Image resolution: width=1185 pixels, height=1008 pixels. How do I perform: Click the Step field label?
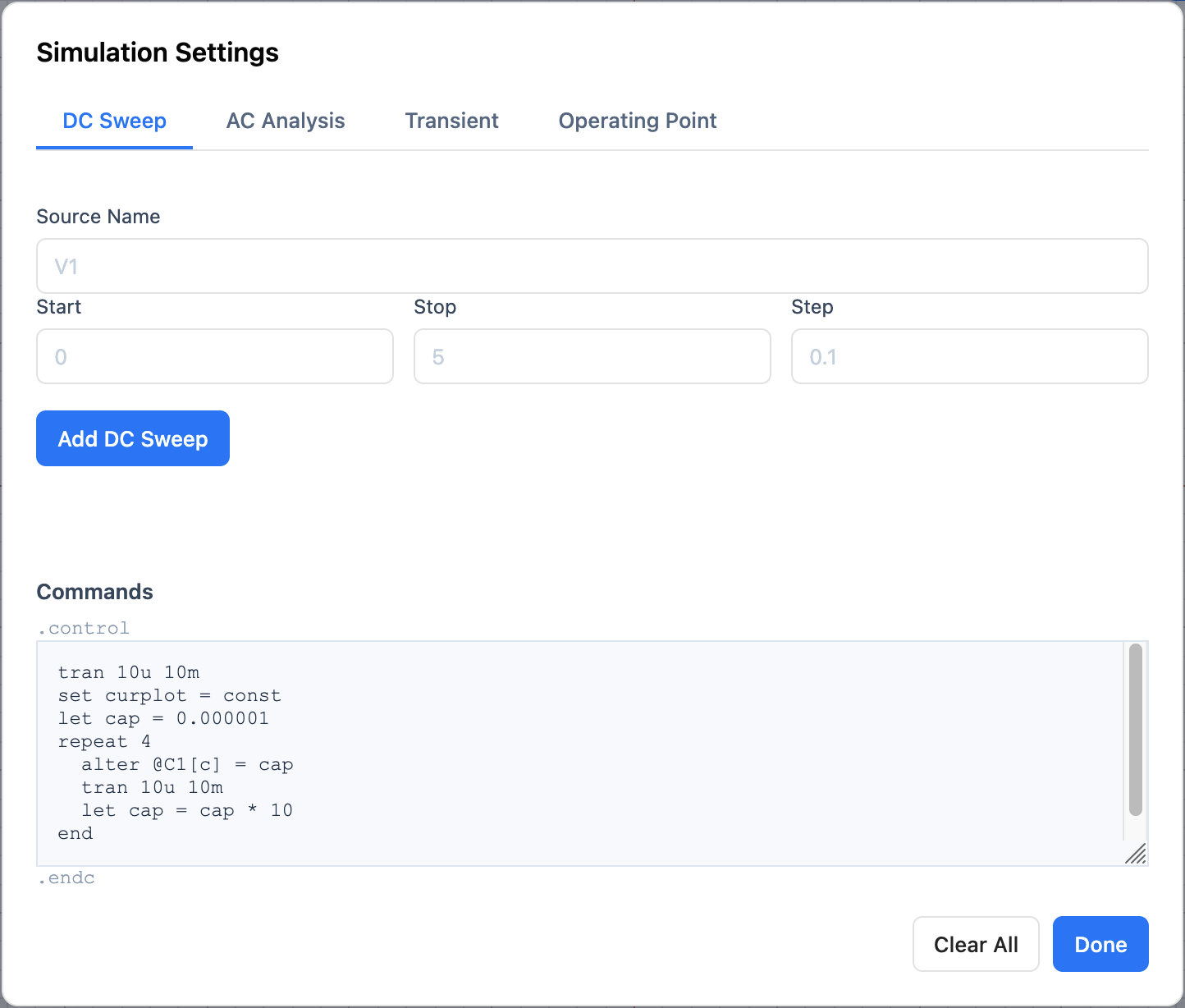(812, 307)
